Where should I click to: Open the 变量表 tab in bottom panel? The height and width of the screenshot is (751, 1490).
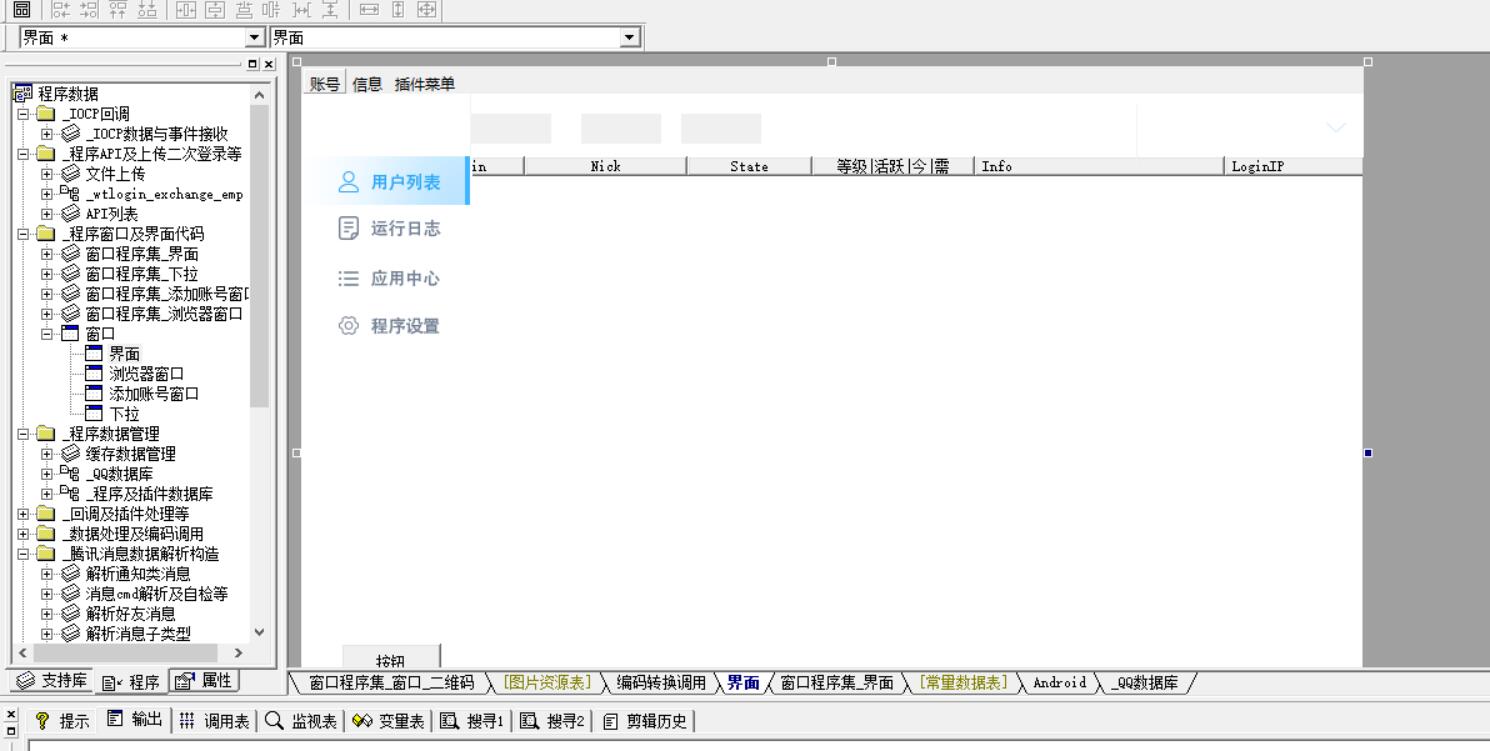tap(389, 720)
